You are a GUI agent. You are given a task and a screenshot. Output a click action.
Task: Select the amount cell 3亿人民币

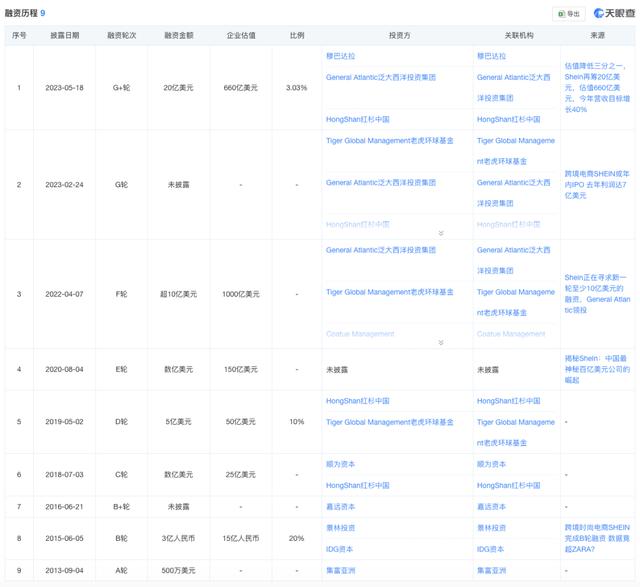tap(179, 538)
